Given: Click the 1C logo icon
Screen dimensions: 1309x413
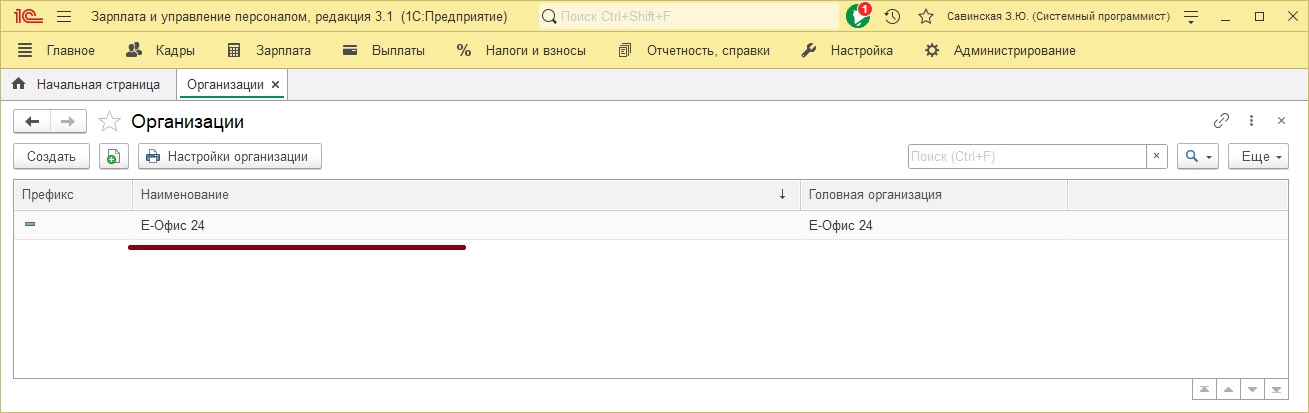Looking at the screenshot, I should (29, 17).
